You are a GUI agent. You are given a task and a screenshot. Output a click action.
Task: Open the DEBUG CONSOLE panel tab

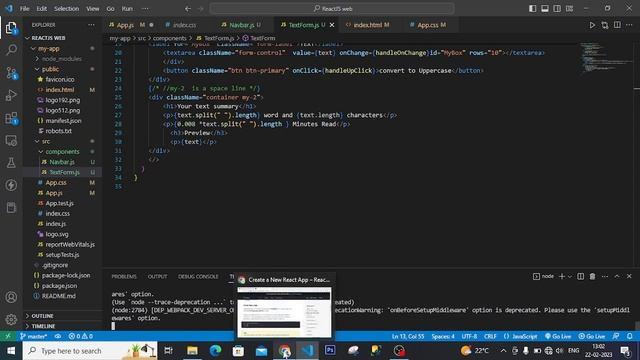pos(198,276)
